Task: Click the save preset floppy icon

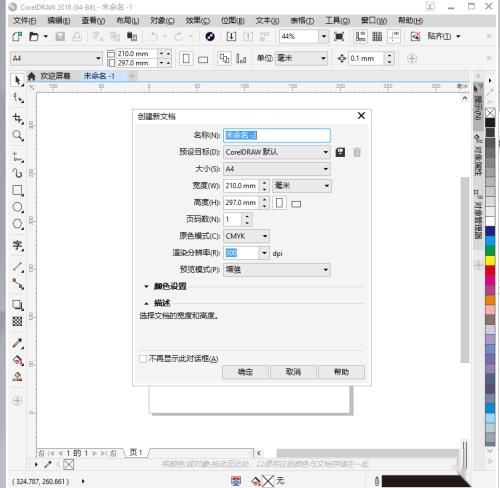Action: click(340, 152)
